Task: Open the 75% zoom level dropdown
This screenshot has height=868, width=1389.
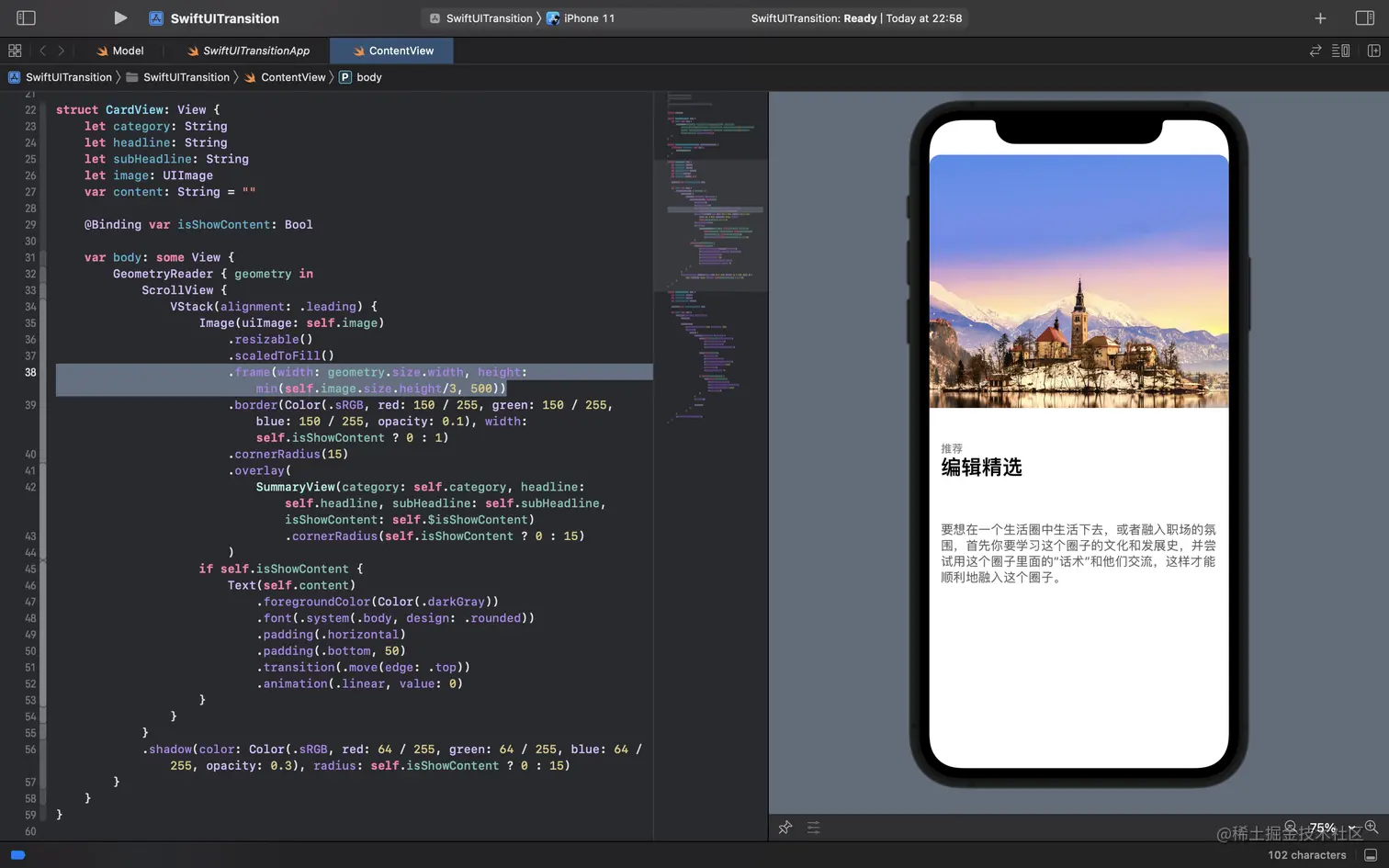Action: point(1330,828)
